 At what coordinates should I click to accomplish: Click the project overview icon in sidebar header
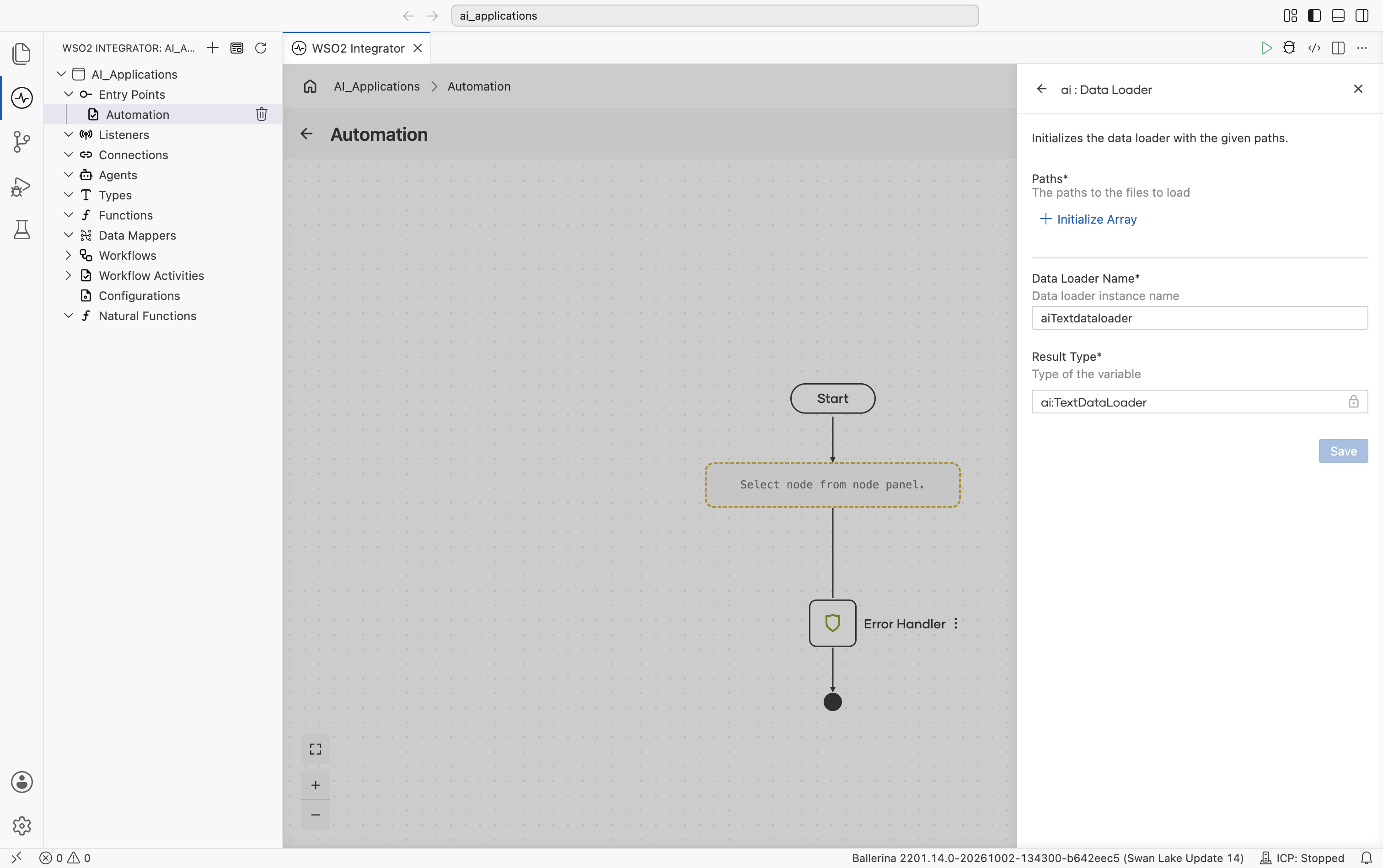coord(236,48)
